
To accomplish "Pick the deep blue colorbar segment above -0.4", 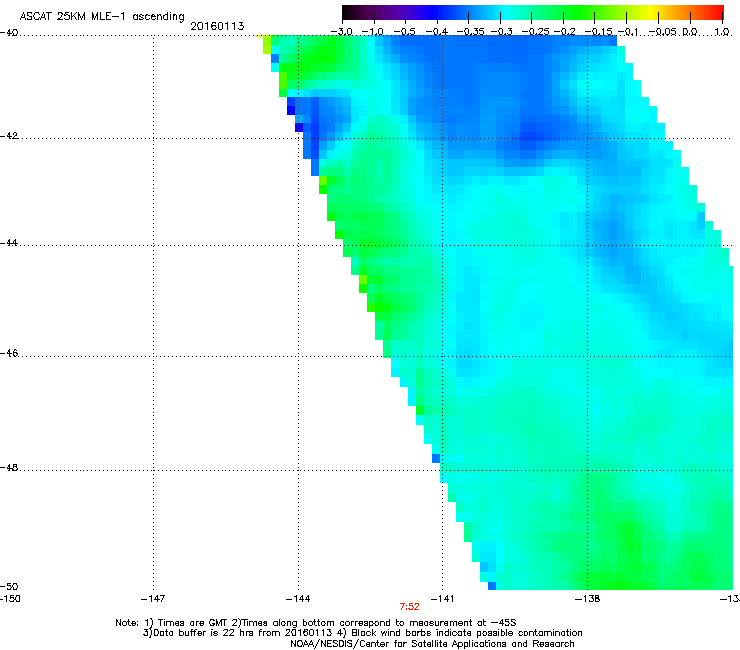I will [437, 13].
